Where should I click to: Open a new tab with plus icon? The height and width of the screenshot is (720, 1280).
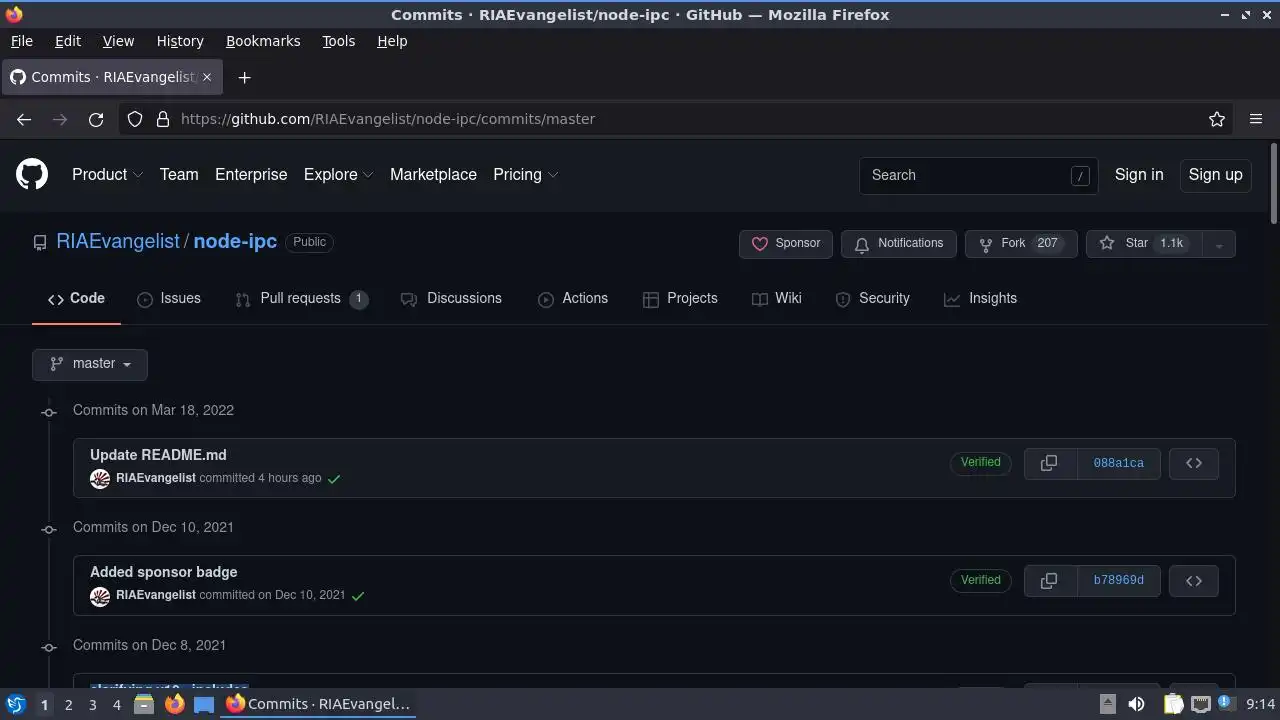point(244,77)
